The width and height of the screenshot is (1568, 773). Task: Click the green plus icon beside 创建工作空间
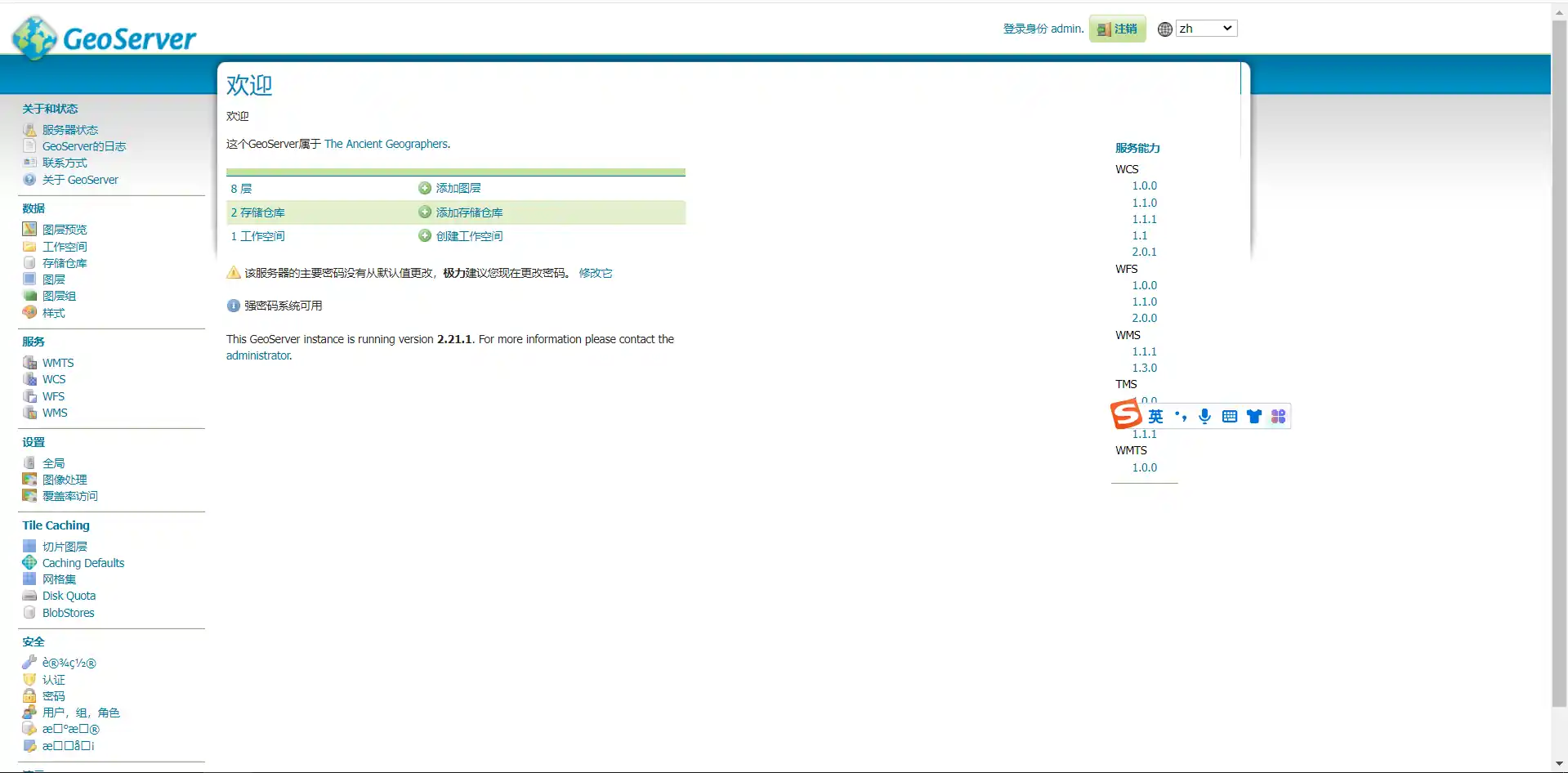425,236
